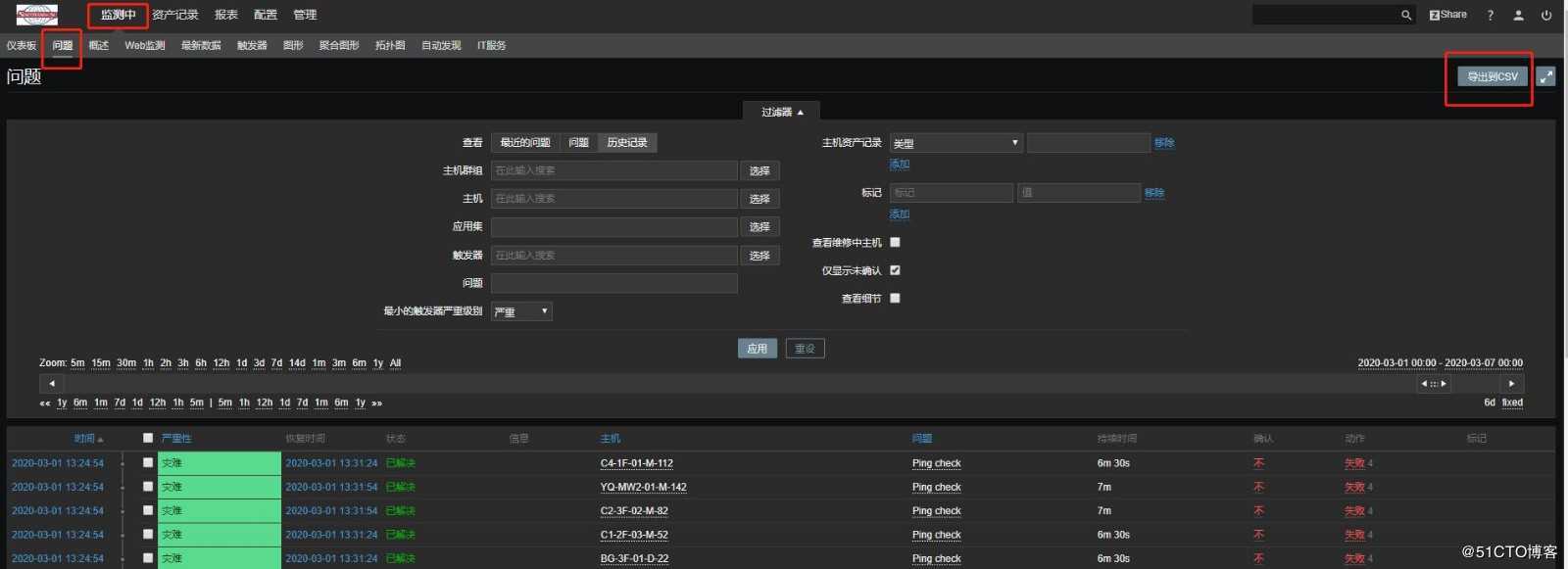Uncheck the 仅显示未确认 checkbox

[x=895, y=270]
